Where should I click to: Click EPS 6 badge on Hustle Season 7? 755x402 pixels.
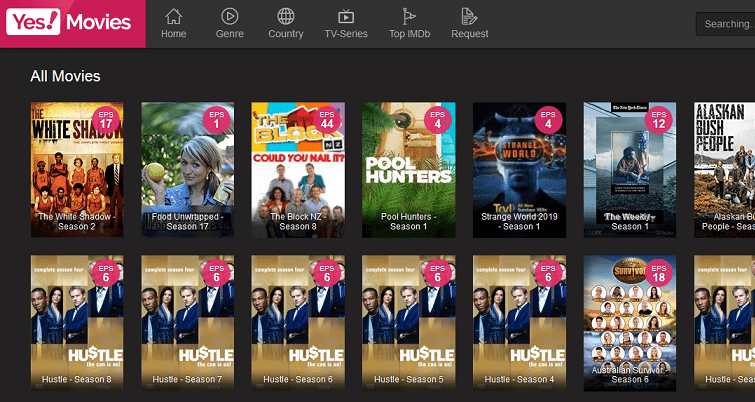[216, 273]
